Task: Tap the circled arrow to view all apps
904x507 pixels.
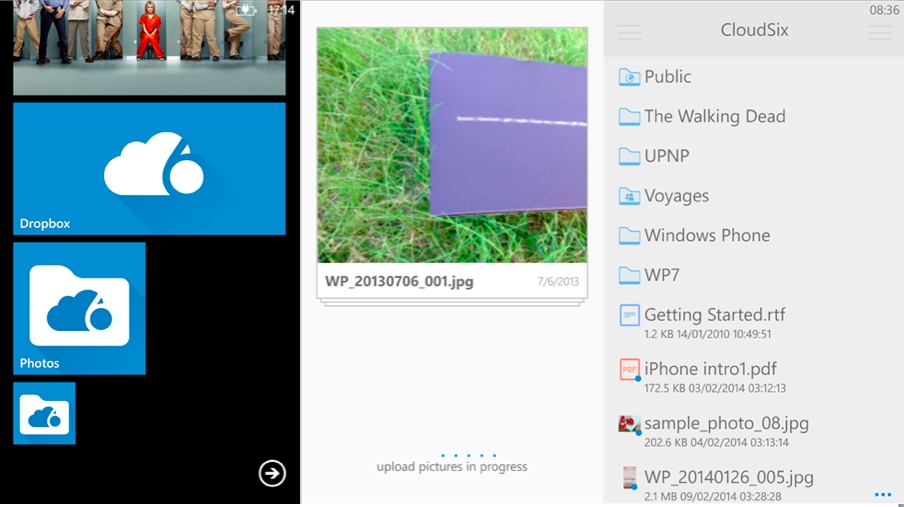Action: pyautogui.click(x=272, y=474)
